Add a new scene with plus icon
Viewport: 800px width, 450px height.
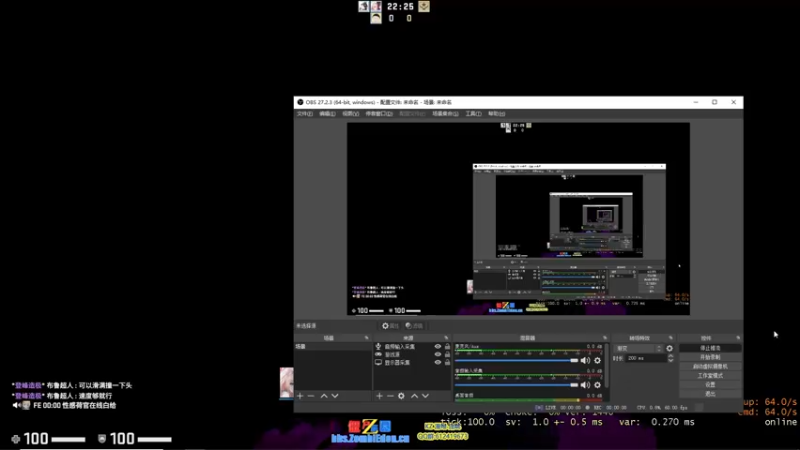click(x=300, y=396)
